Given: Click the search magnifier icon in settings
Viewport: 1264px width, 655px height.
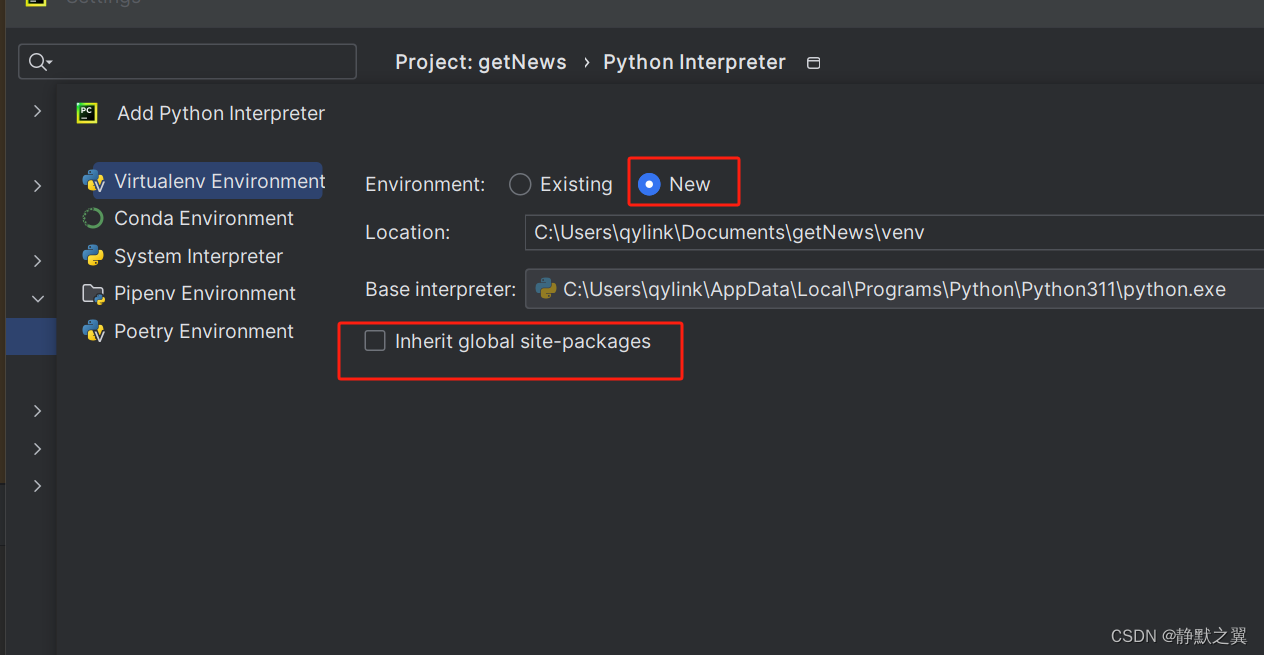Looking at the screenshot, I should [x=38, y=62].
